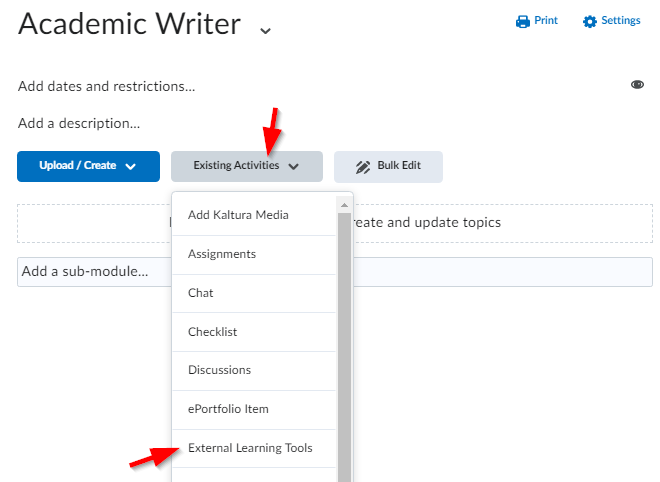Open the Academic Writer title dropdown chevron
The height and width of the screenshot is (482, 660).
[x=265, y=30]
